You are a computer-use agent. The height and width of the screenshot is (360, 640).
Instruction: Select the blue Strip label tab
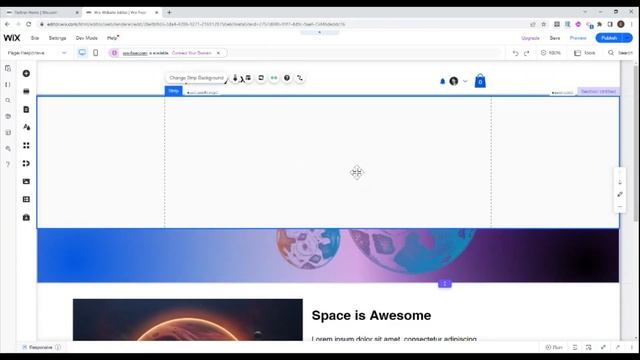pos(173,91)
